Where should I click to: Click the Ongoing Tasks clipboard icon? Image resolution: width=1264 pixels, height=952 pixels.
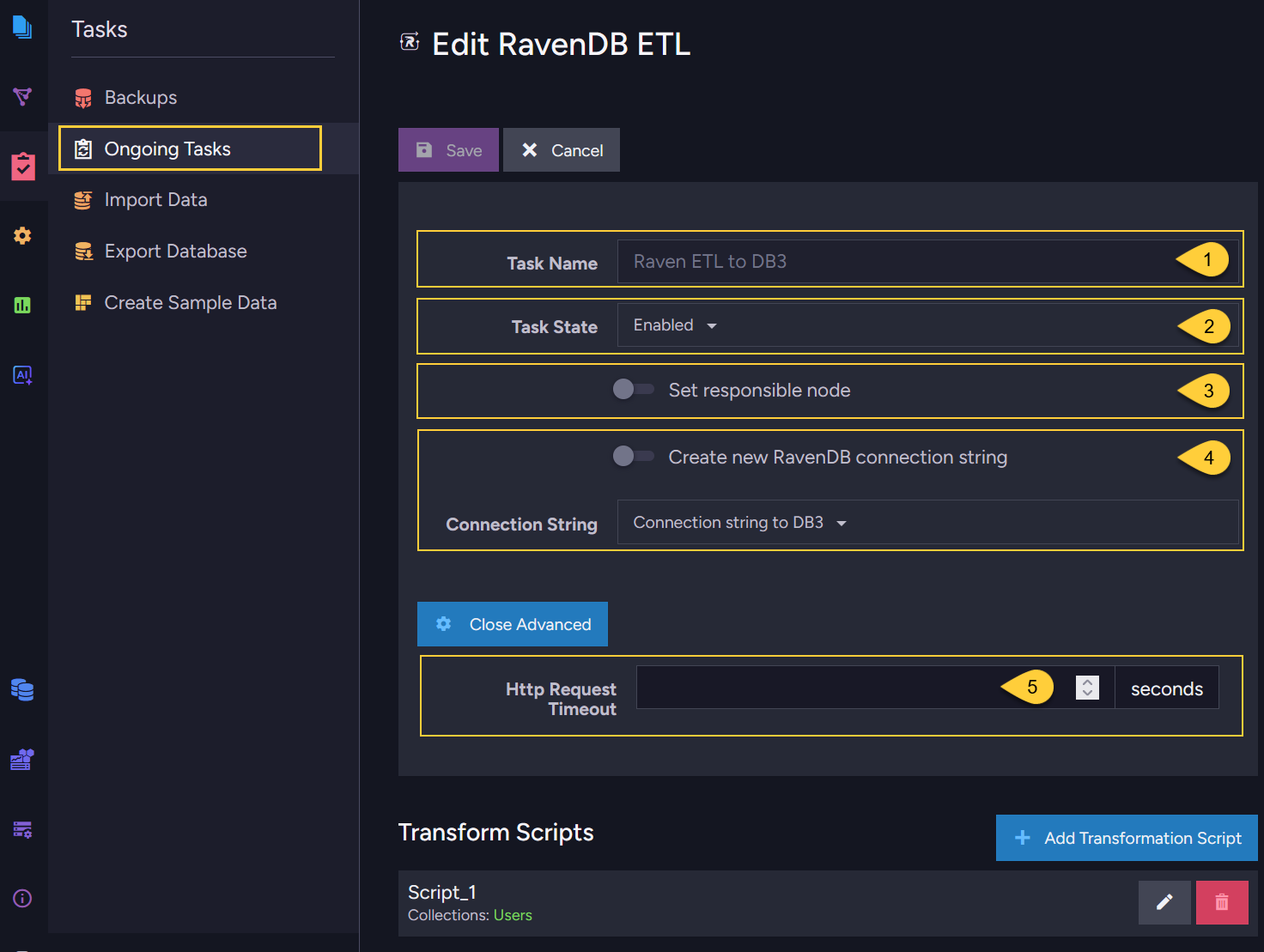click(83, 149)
